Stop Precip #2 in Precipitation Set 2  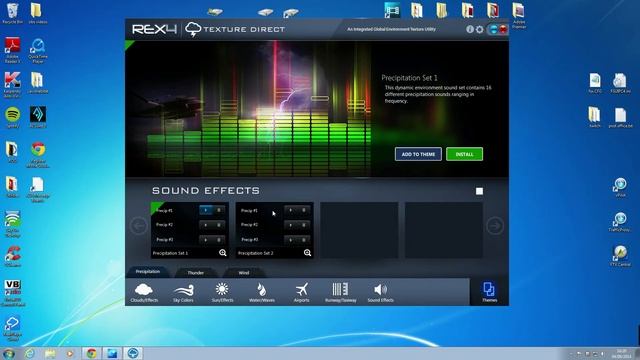pyautogui.click(x=304, y=225)
